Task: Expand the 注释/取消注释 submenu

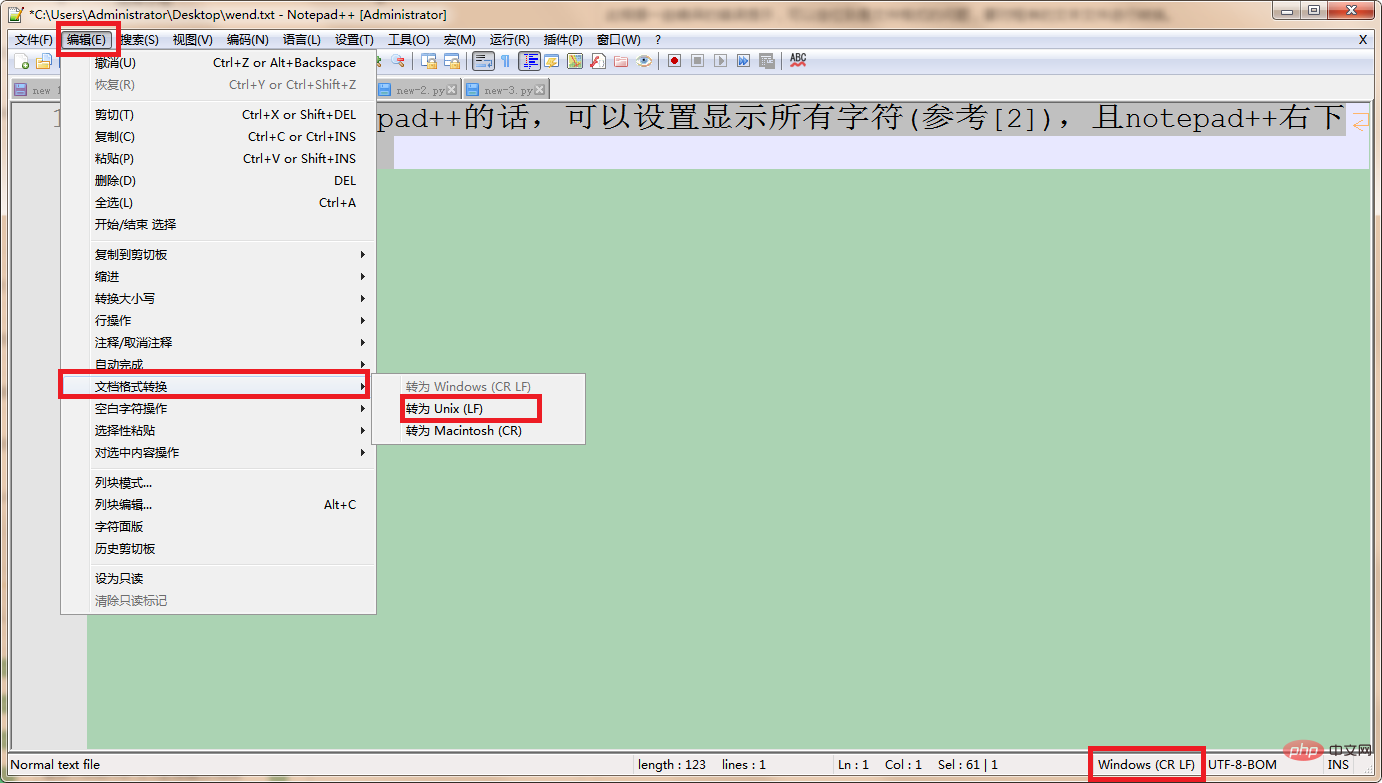Action: point(218,343)
